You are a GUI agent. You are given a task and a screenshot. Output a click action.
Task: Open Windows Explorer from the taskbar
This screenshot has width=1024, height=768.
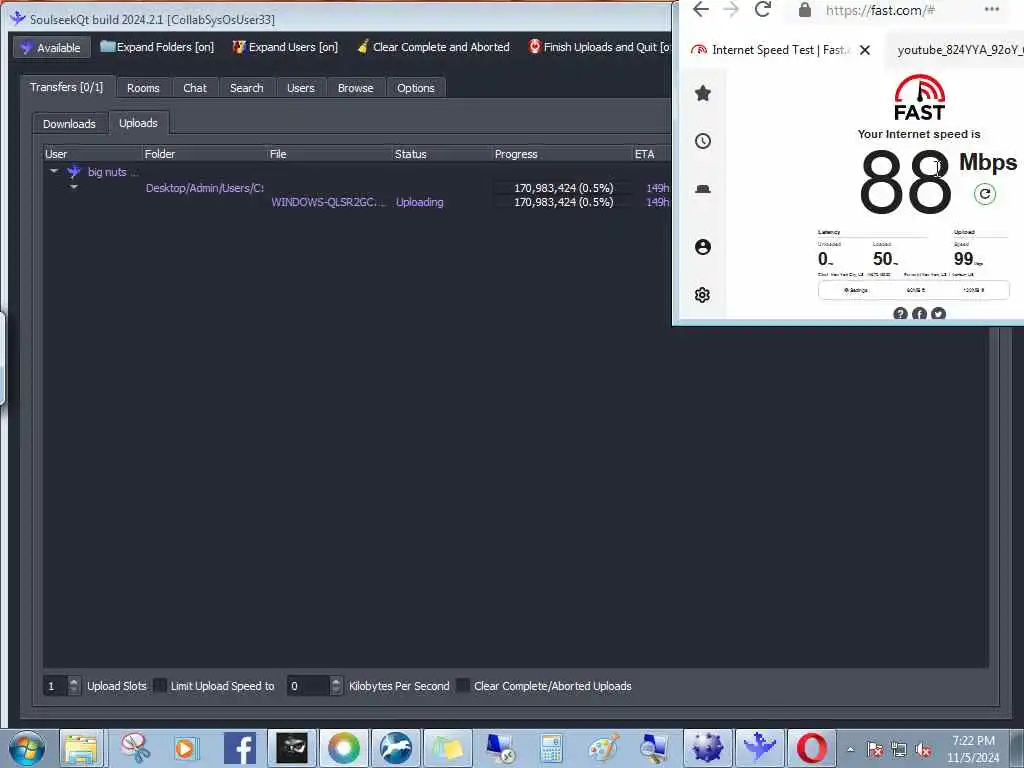coord(82,748)
